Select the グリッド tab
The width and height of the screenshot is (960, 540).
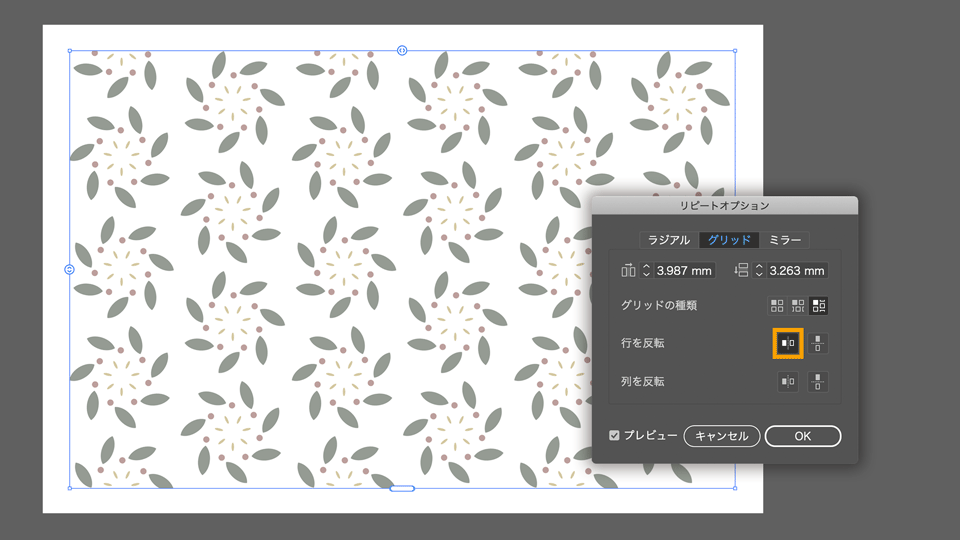coord(729,240)
